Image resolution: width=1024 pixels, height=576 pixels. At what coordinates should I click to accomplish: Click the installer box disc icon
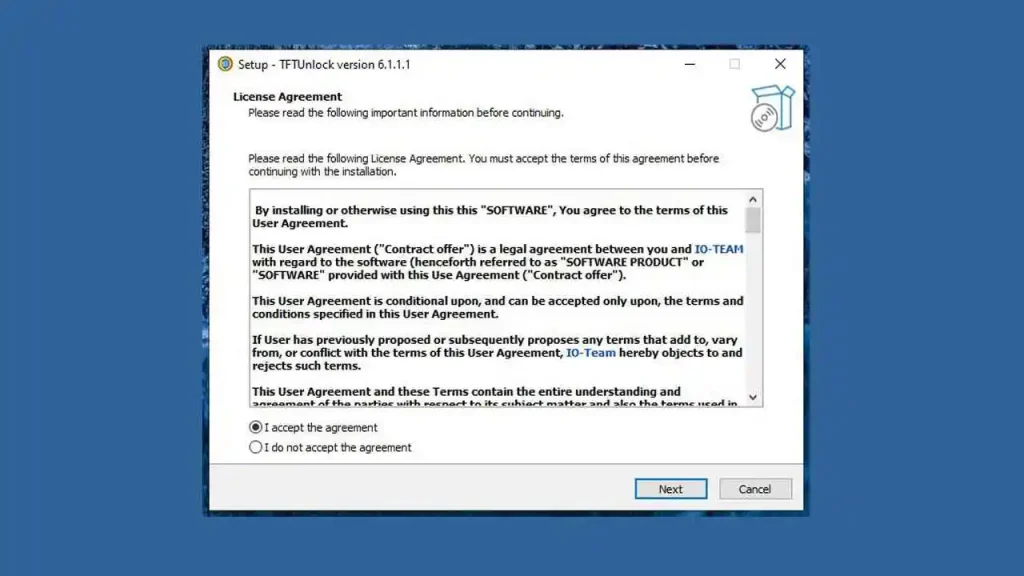[773, 108]
